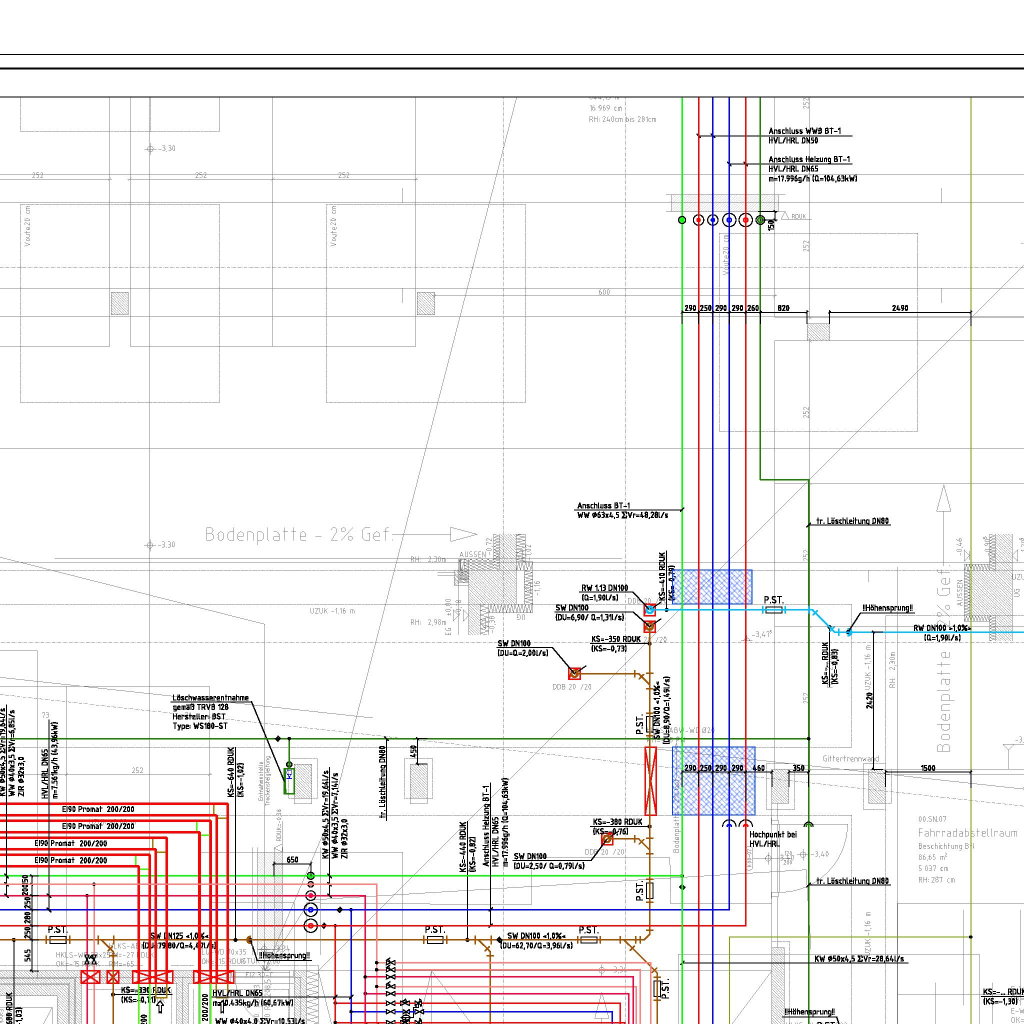Click the 'Anschluss WWB BT-1' label
The image size is (1024, 1024).
[x=804, y=131]
